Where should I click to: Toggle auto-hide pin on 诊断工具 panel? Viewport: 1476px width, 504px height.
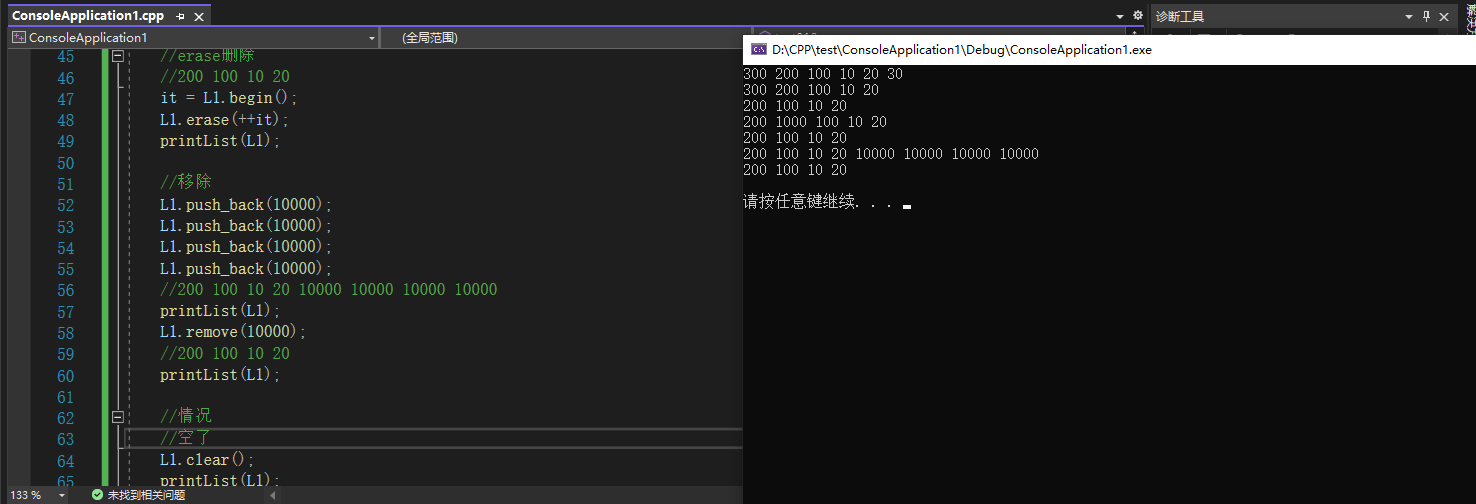(1426, 16)
